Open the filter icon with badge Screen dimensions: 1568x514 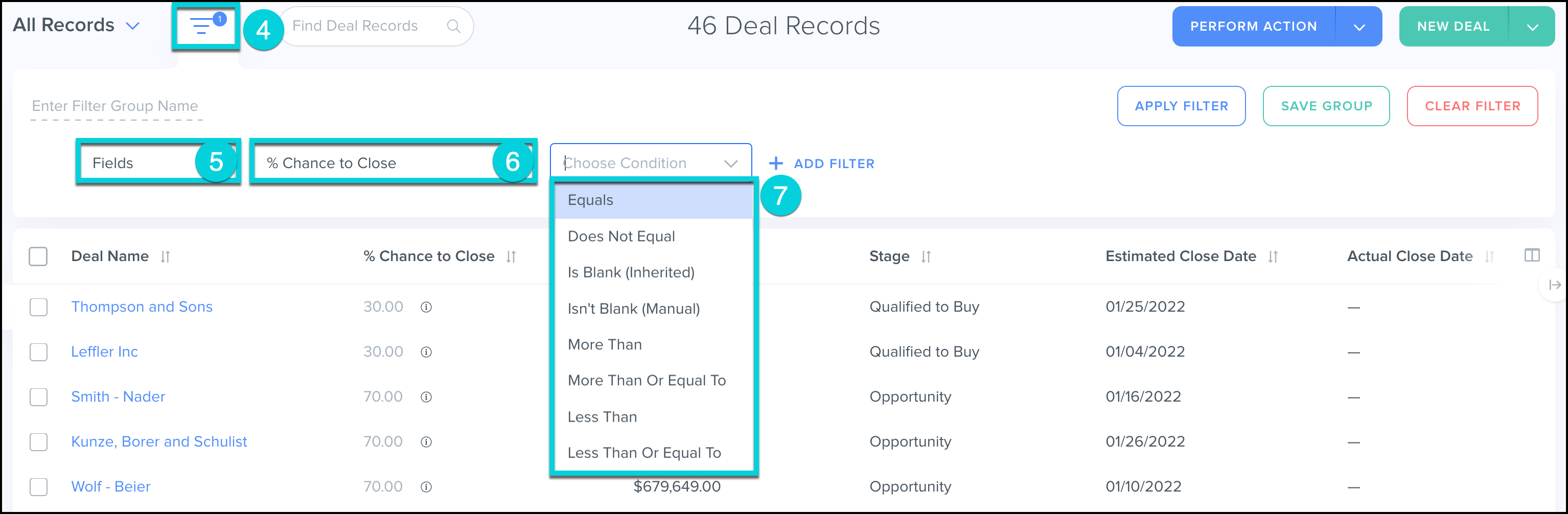[204, 26]
